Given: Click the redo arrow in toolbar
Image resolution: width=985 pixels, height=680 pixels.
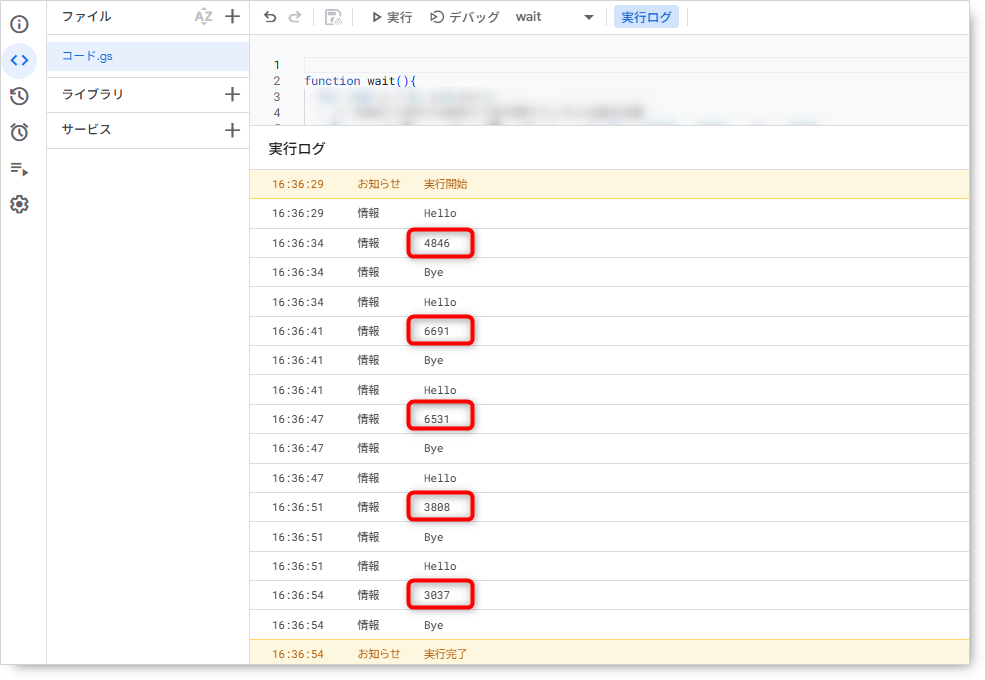Looking at the screenshot, I should pyautogui.click(x=295, y=17).
